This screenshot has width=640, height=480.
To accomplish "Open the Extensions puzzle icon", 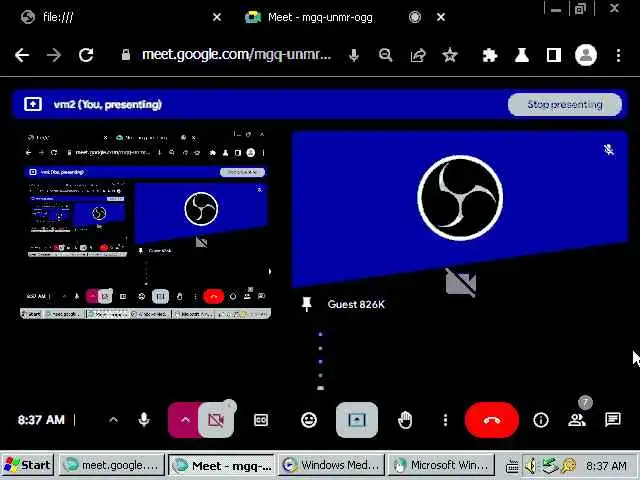I will 489,55.
